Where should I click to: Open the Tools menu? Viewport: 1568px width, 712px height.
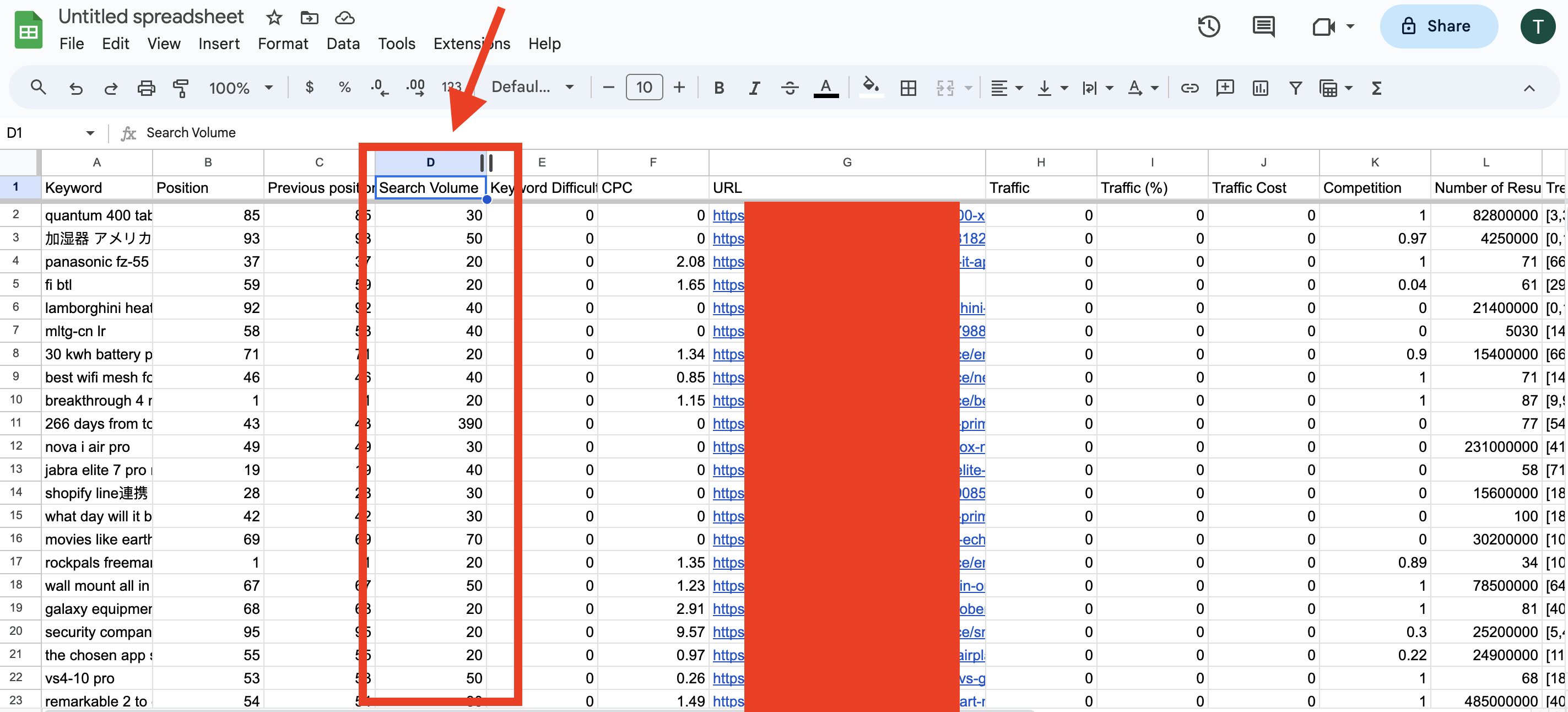(x=396, y=44)
